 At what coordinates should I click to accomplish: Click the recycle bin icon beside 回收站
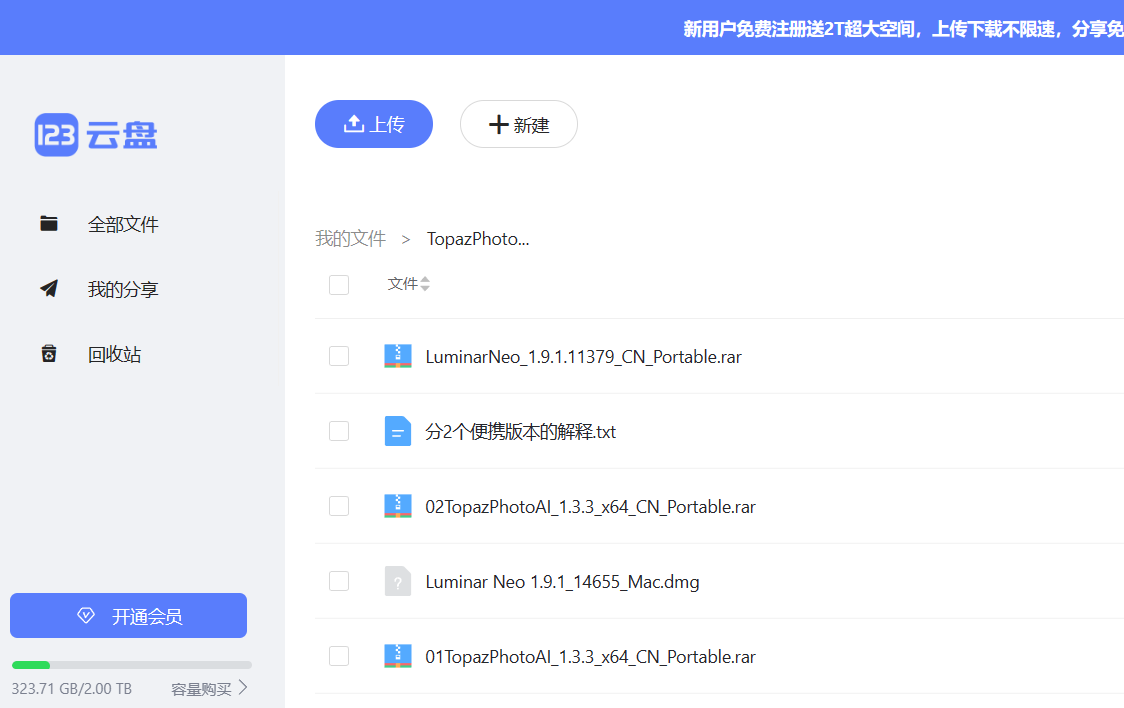tap(49, 354)
